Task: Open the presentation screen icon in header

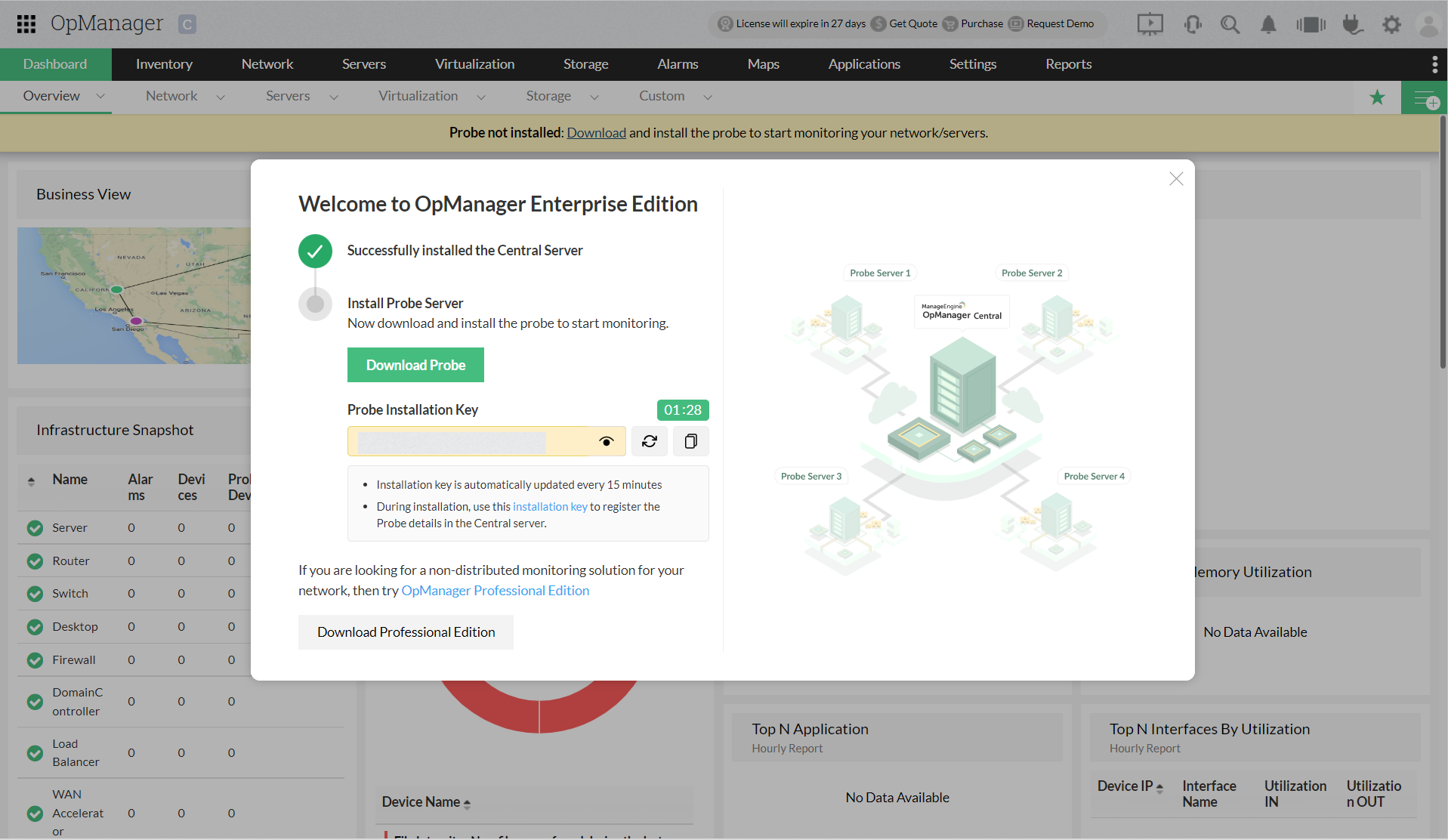Action: point(1150,24)
